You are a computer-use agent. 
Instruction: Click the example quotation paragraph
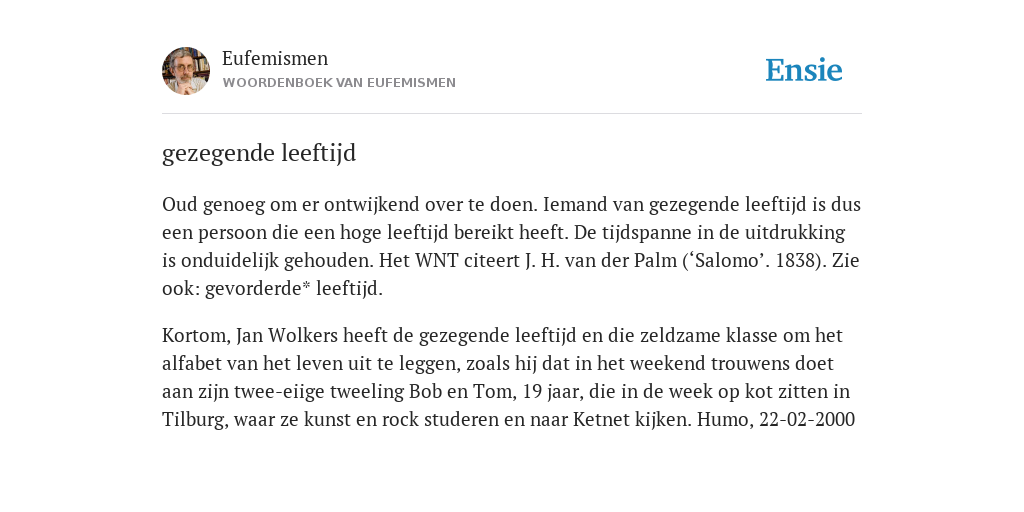click(509, 377)
